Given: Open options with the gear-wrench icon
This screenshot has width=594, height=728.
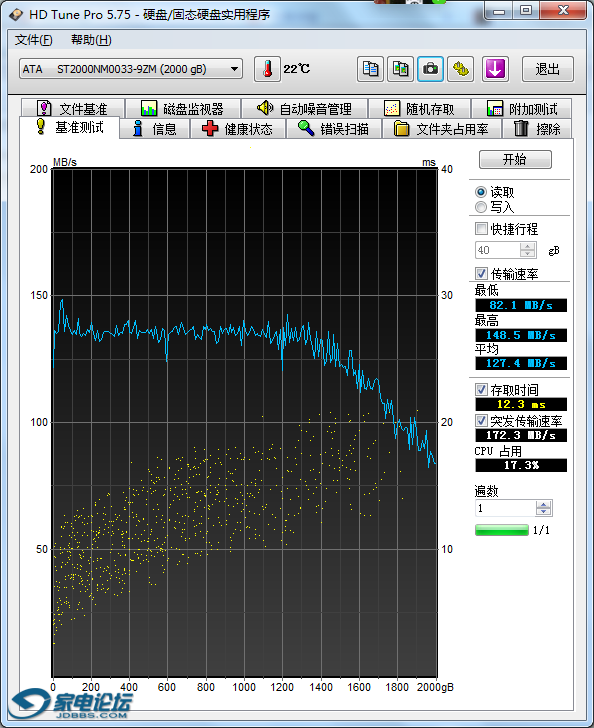Looking at the screenshot, I should point(460,69).
